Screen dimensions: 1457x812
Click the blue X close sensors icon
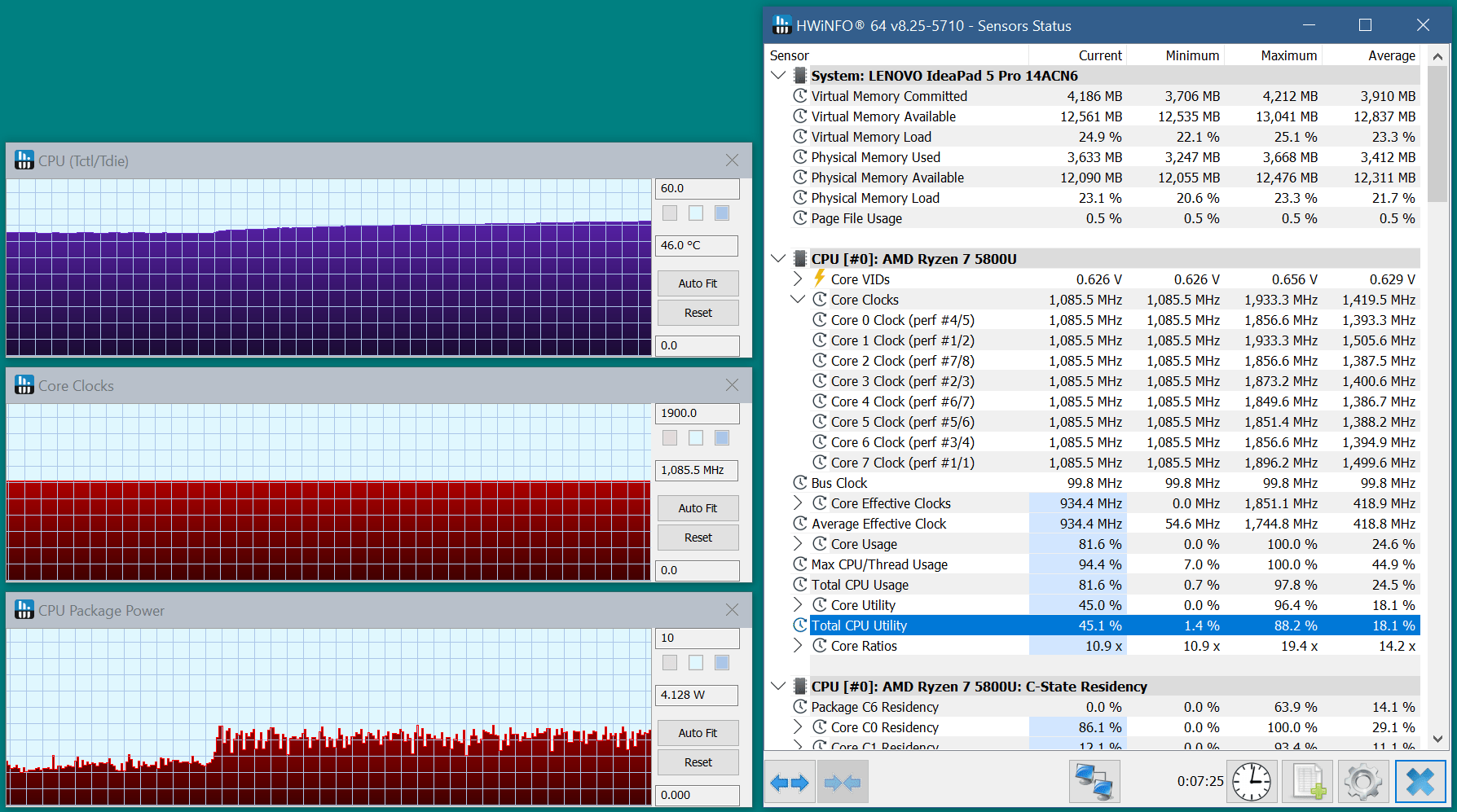pos(1420,782)
